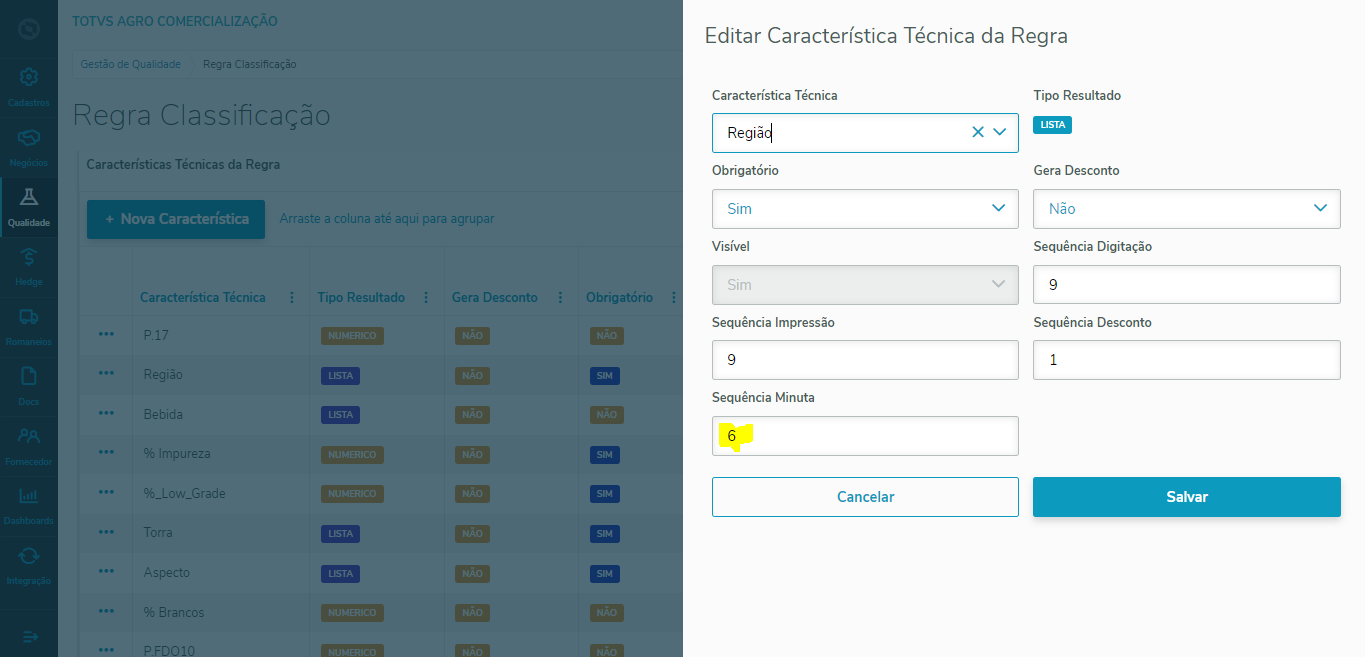Open Característica Técnica column menu dots
The image size is (1365, 657).
click(x=292, y=297)
